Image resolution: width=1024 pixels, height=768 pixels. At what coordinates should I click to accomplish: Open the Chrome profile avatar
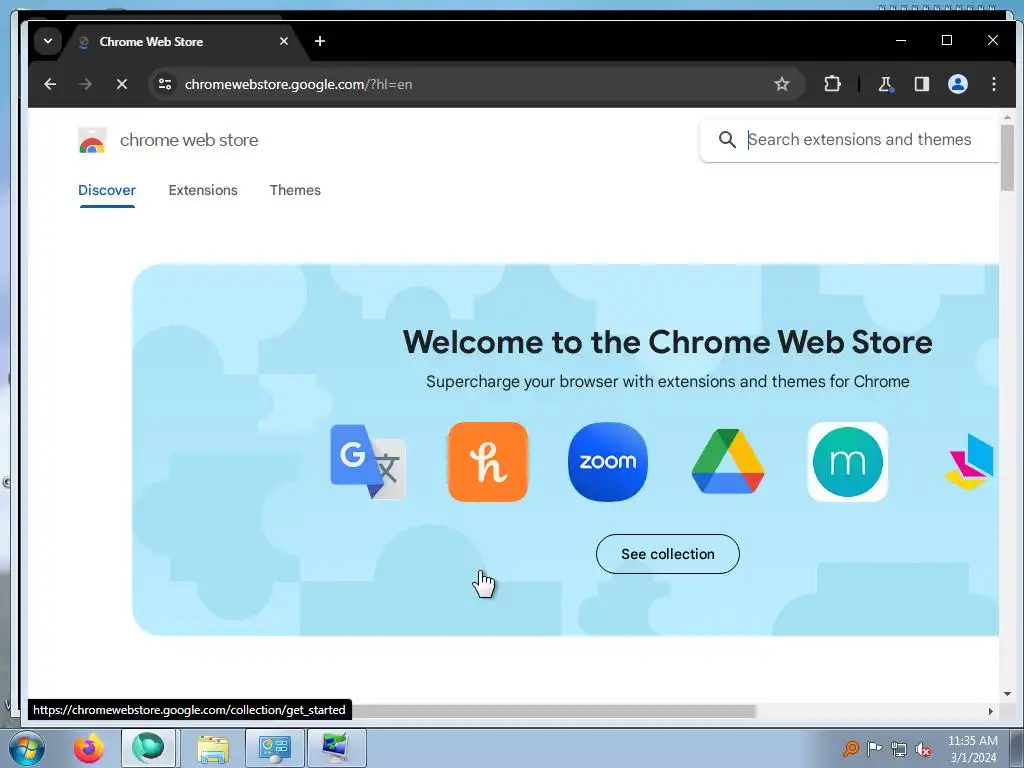coord(957,84)
